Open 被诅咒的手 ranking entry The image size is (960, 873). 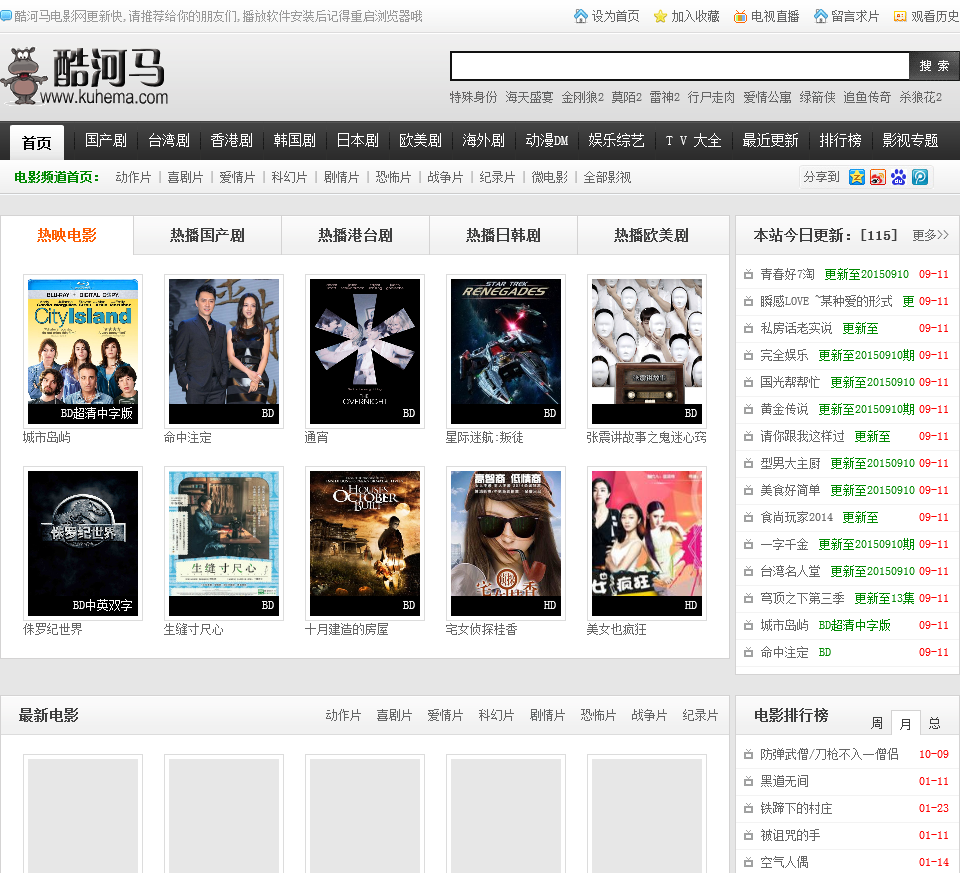[x=790, y=835]
